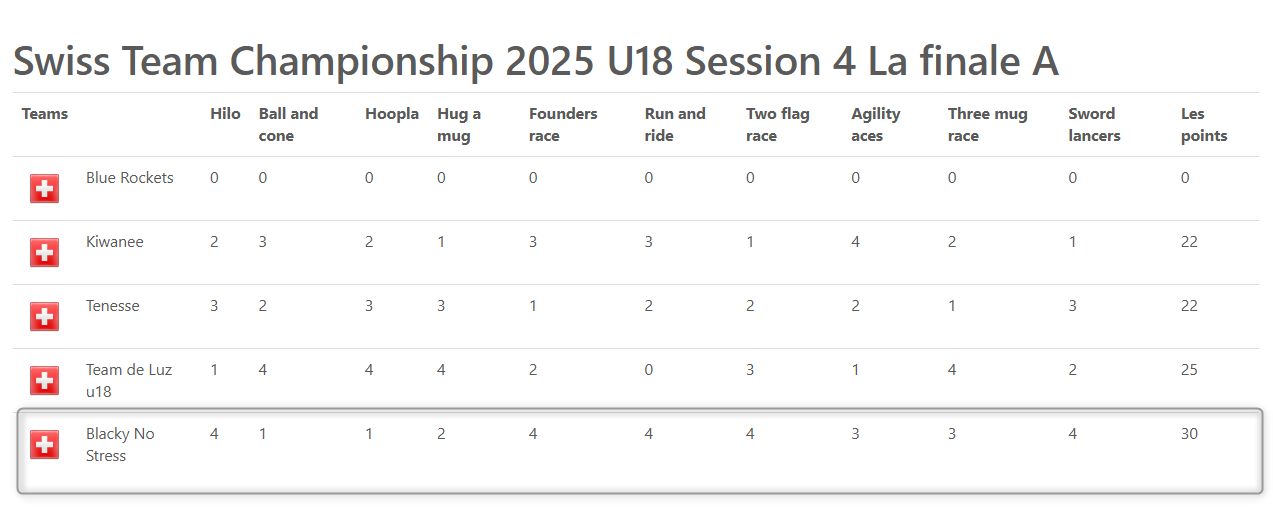Select the Hoopla column header
1273x513 pixels.
pos(392,114)
